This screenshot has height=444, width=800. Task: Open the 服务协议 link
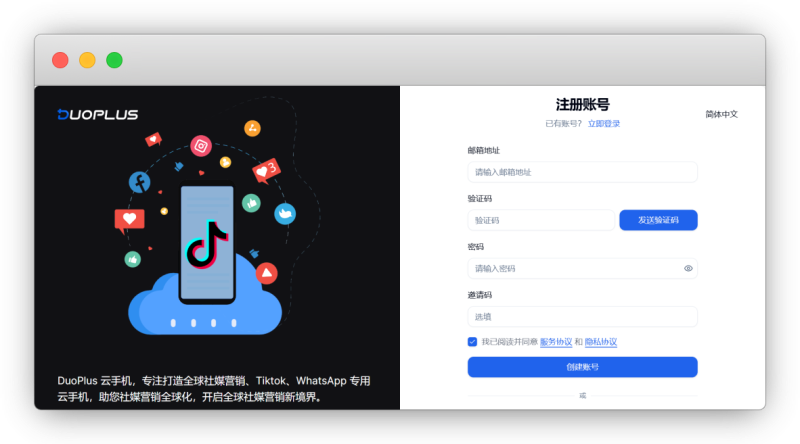[x=556, y=342]
